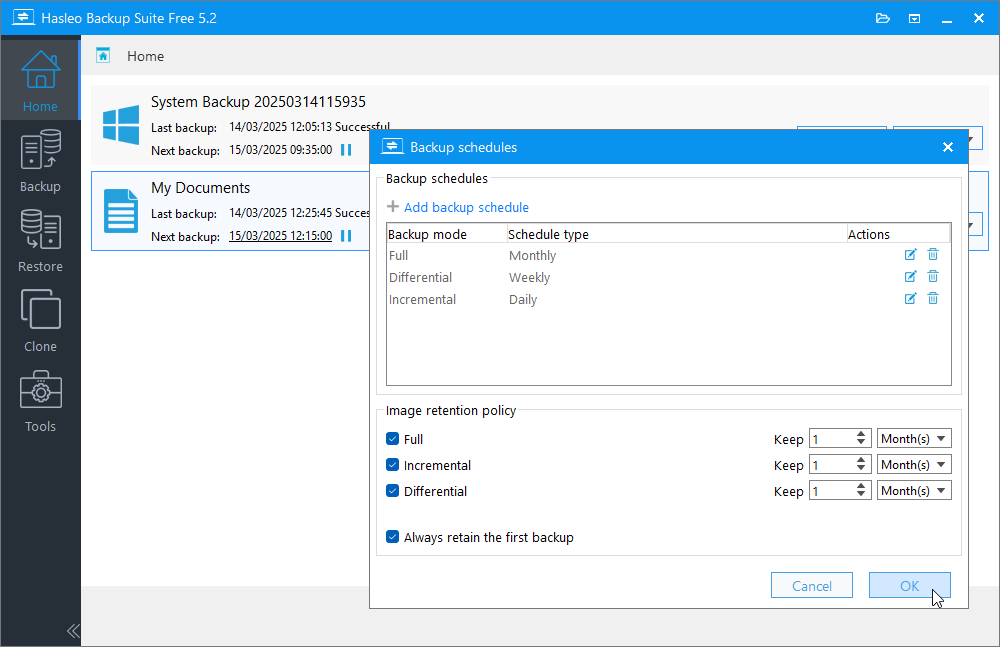Image resolution: width=1000 pixels, height=647 pixels.
Task: Edit the Incremental Daily schedule
Action: coord(910,298)
